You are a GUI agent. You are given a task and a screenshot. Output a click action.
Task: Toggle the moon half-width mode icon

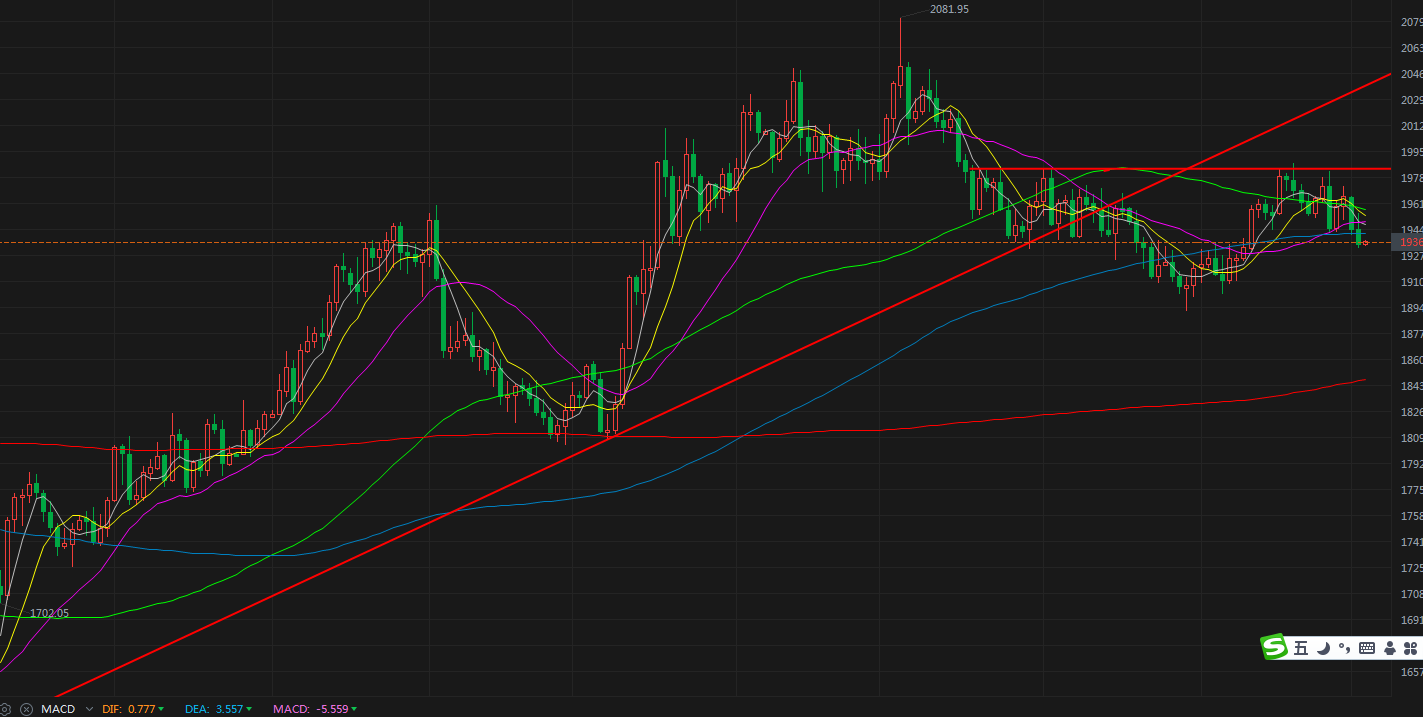pos(1323,648)
